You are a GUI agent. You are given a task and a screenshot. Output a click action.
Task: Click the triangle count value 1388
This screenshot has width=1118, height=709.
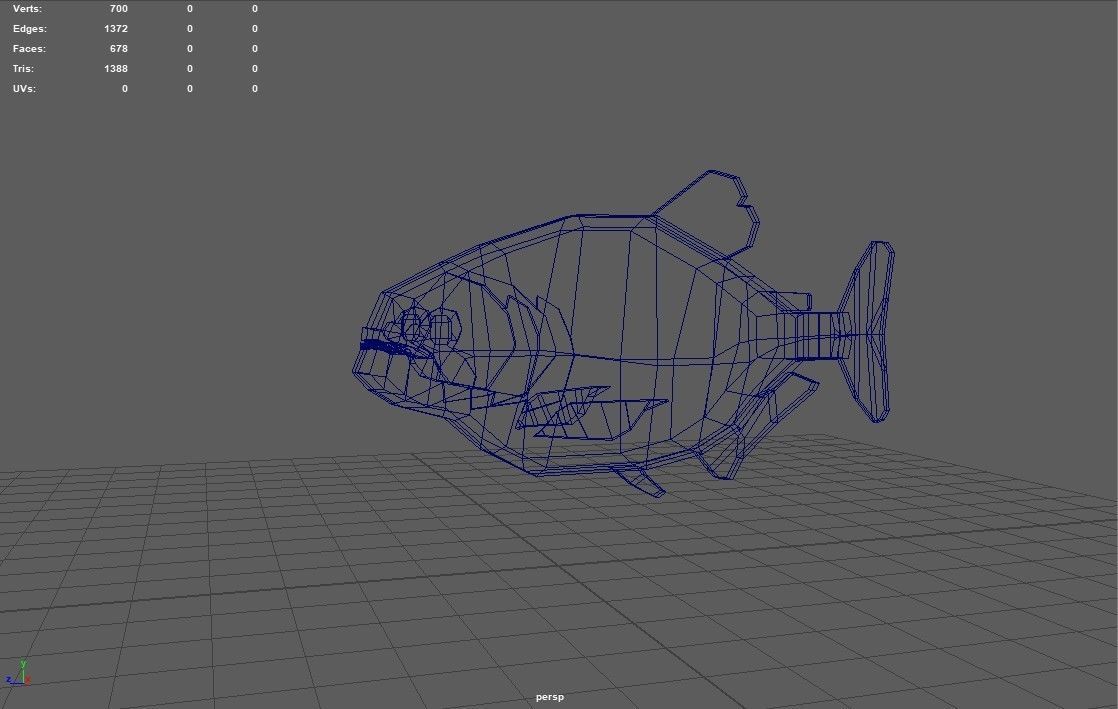[116, 68]
